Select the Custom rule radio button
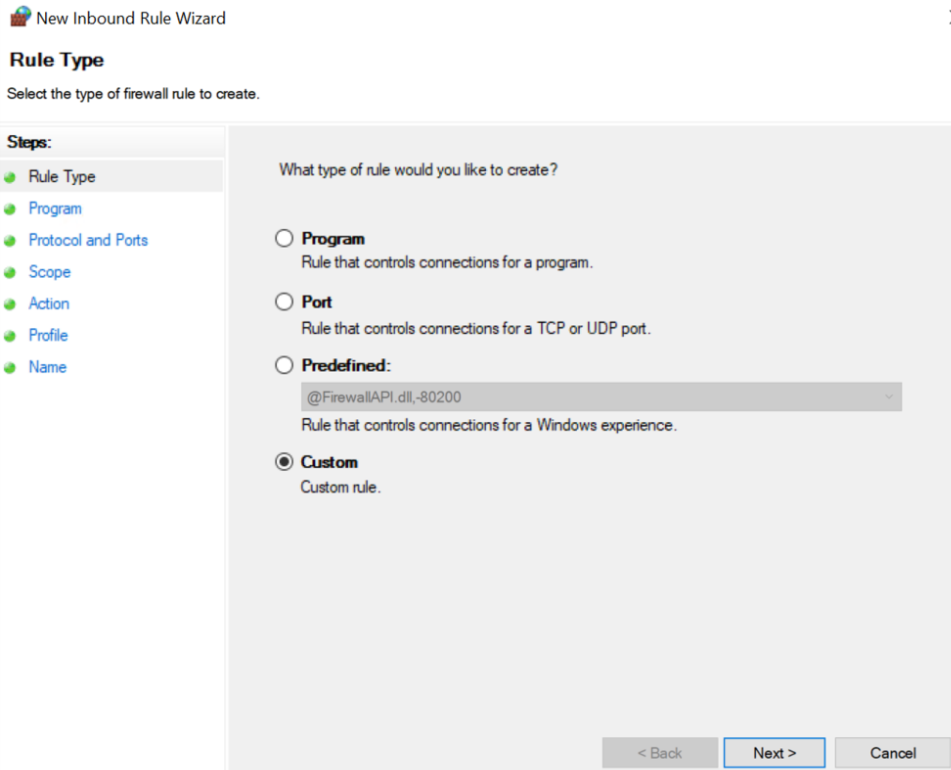 coord(284,462)
